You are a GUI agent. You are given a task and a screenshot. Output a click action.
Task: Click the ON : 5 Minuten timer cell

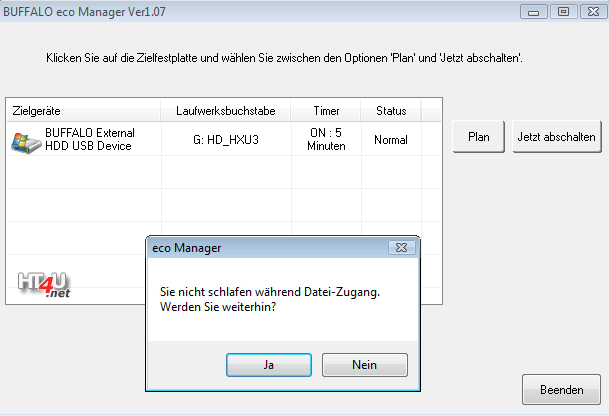click(x=326, y=139)
